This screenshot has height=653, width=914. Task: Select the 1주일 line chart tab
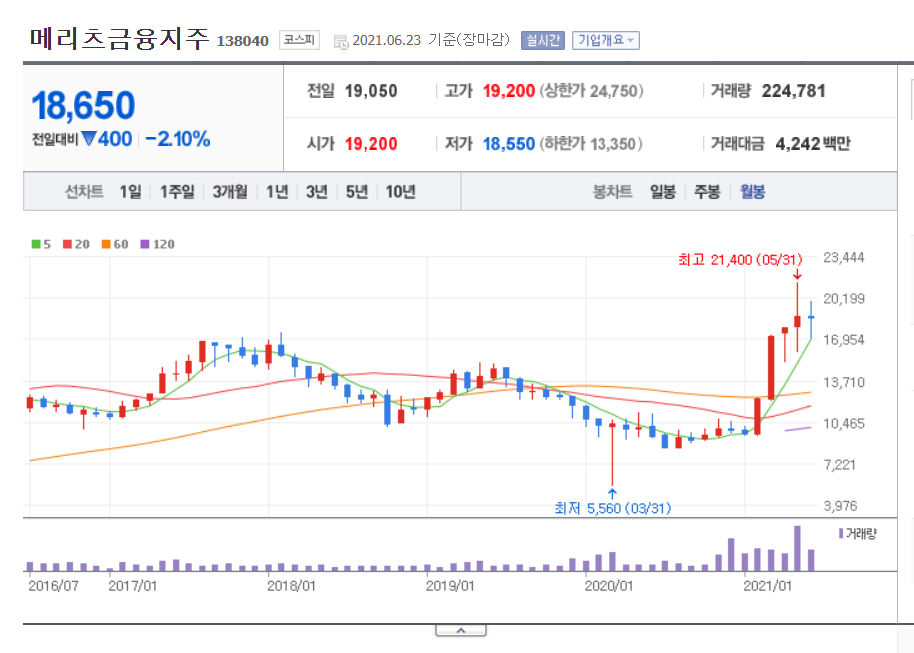(x=177, y=192)
